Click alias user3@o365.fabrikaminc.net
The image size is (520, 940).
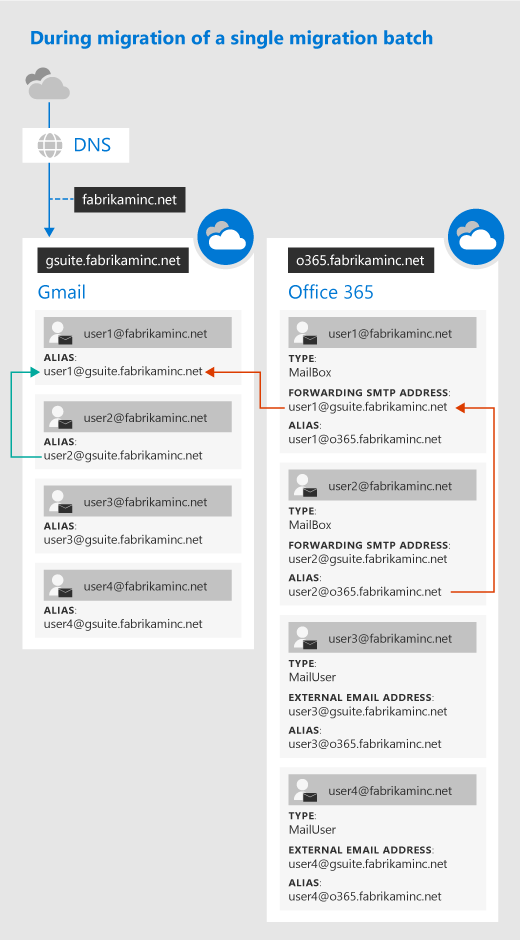coord(365,744)
